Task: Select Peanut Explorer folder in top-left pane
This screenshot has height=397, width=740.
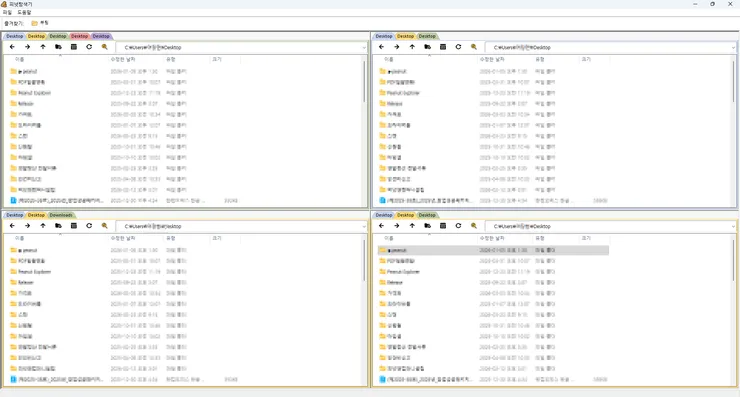Action: click(34, 93)
